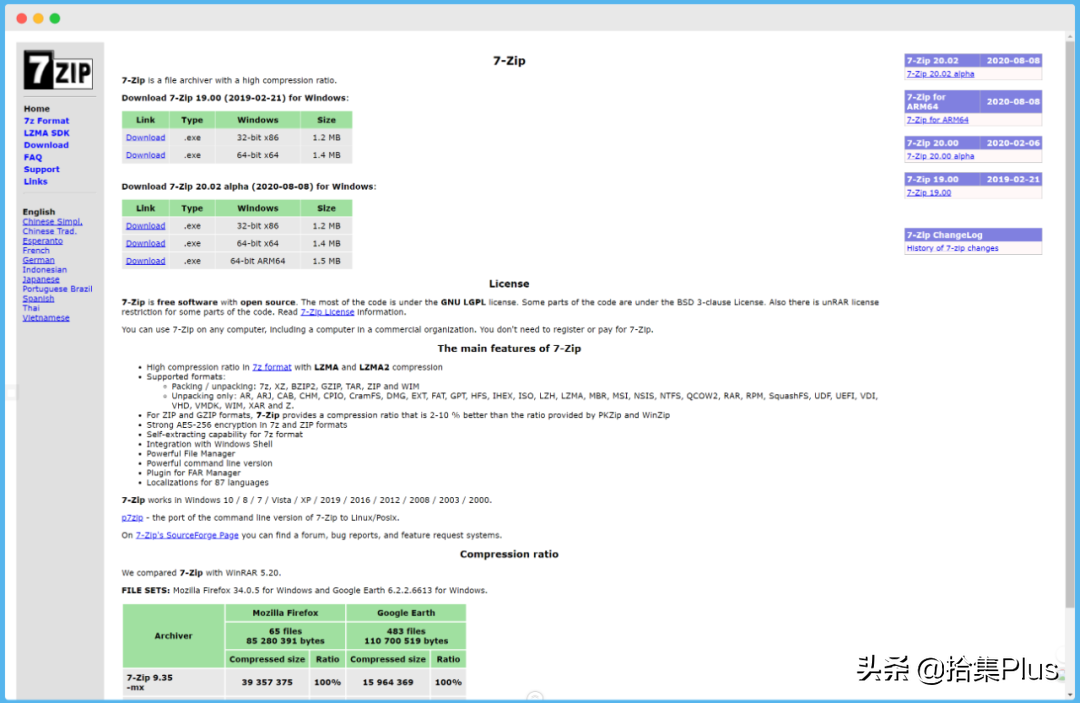Screen dimensions: 1080x703
Task: Open the 7z Format sidebar page
Action: point(46,120)
